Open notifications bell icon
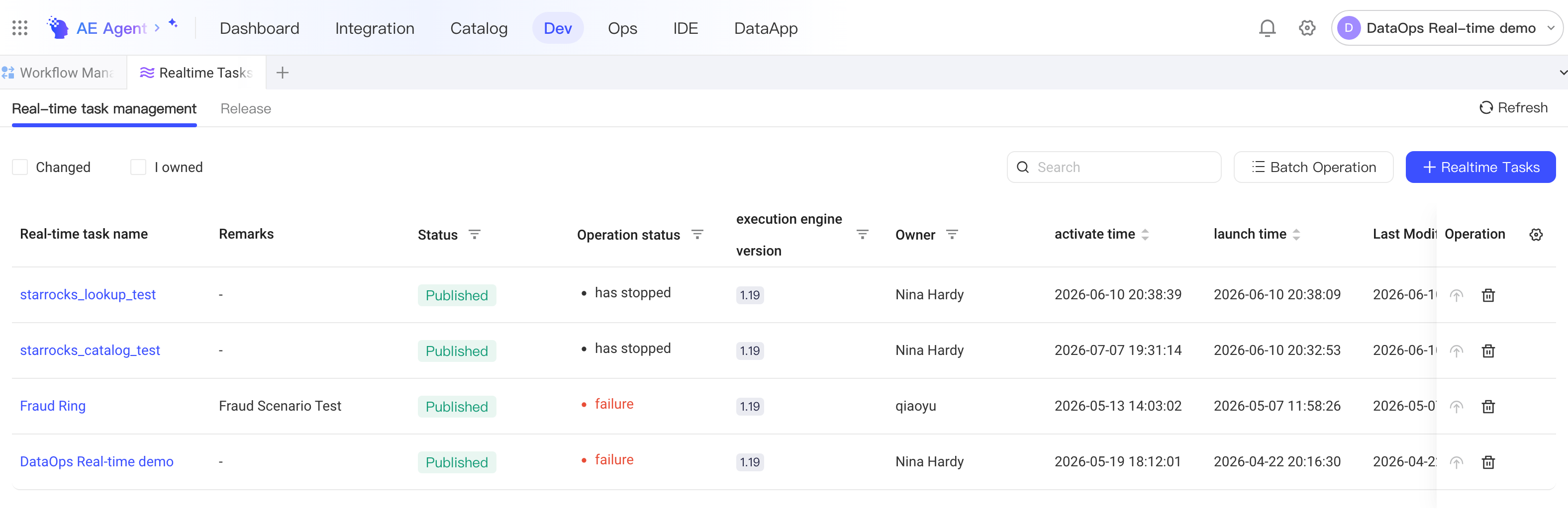This screenshot has width=1568, height=520. coord(1267,28)
